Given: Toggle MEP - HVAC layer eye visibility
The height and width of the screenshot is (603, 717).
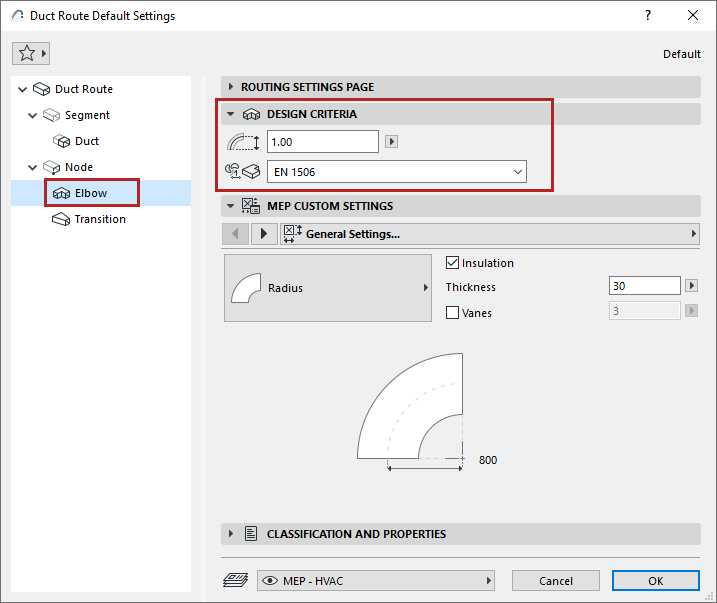Looking at the screenshot, I should tap(270, 581).
